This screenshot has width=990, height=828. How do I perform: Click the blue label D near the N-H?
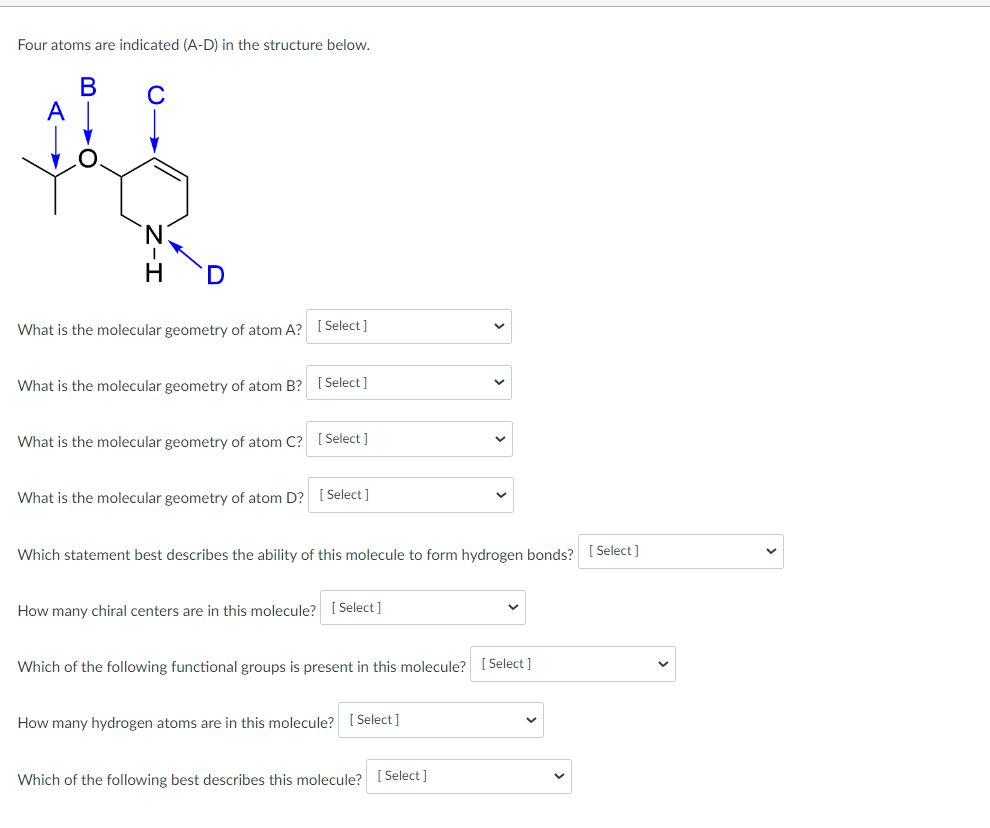point(214,274)
